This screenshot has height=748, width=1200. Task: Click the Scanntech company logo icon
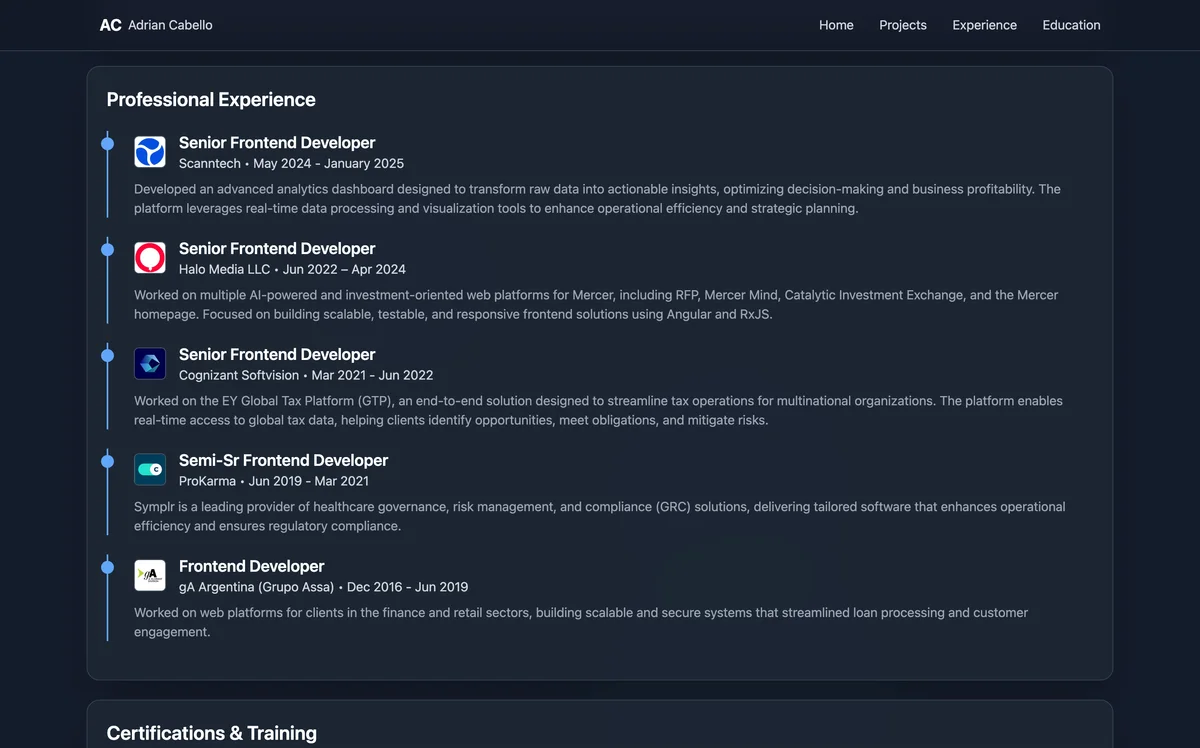pos(150,152)
